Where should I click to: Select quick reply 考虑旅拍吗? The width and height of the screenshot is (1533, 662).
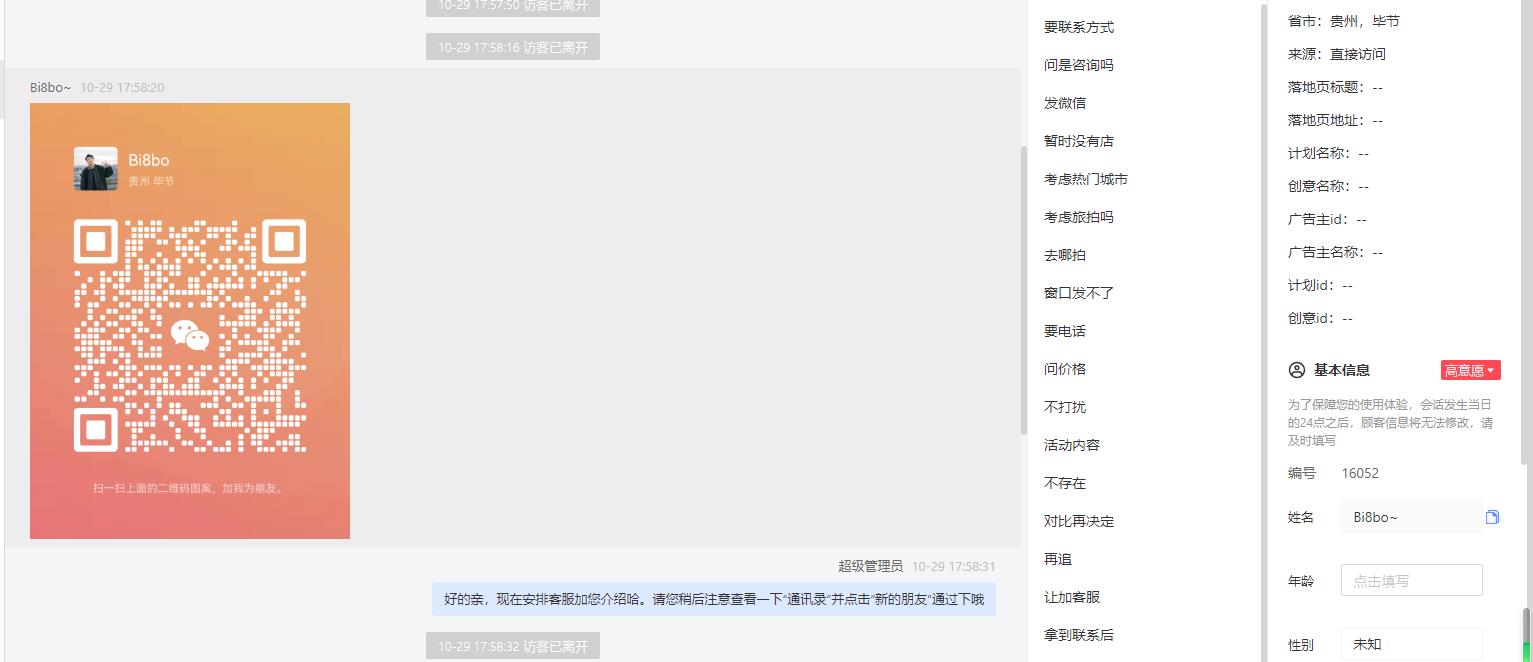pos(1078,217)
